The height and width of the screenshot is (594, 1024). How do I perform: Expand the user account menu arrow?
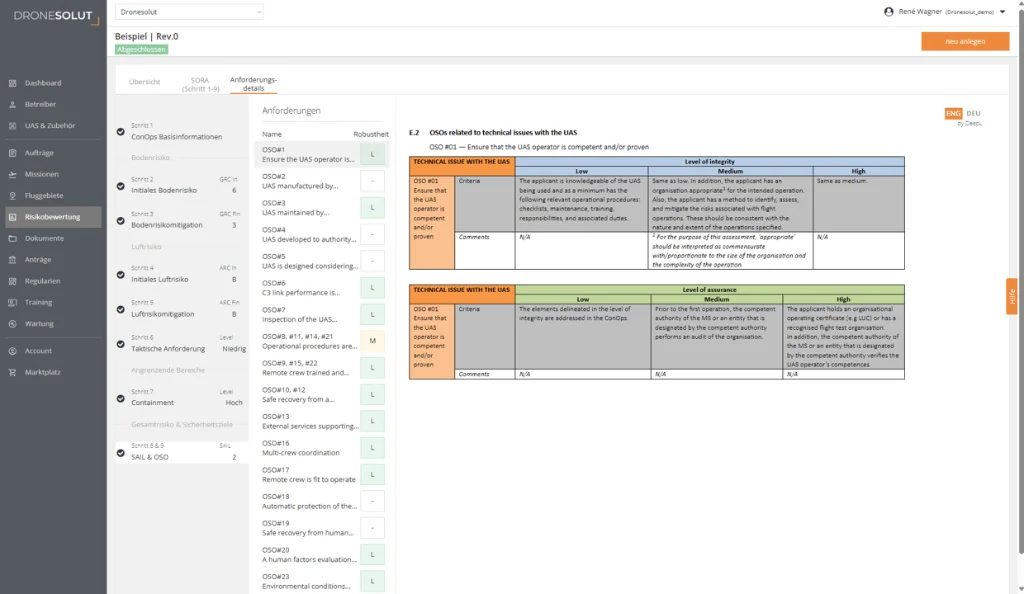pyautogui.click(x=1002, y=12)
